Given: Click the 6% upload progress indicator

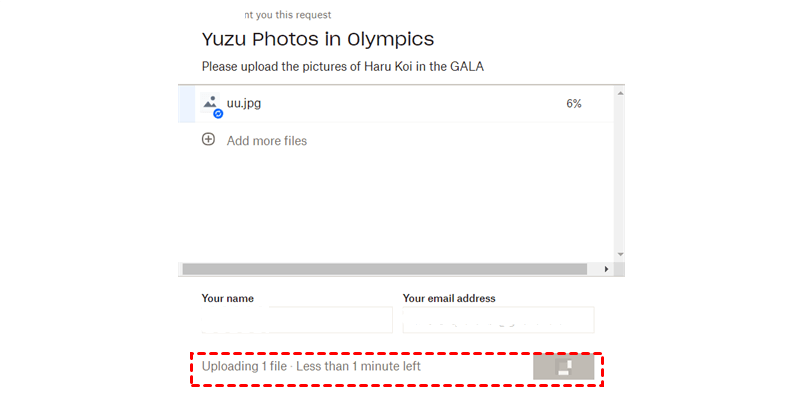Looking at the screenshot, I should click(x=574, y=103).
